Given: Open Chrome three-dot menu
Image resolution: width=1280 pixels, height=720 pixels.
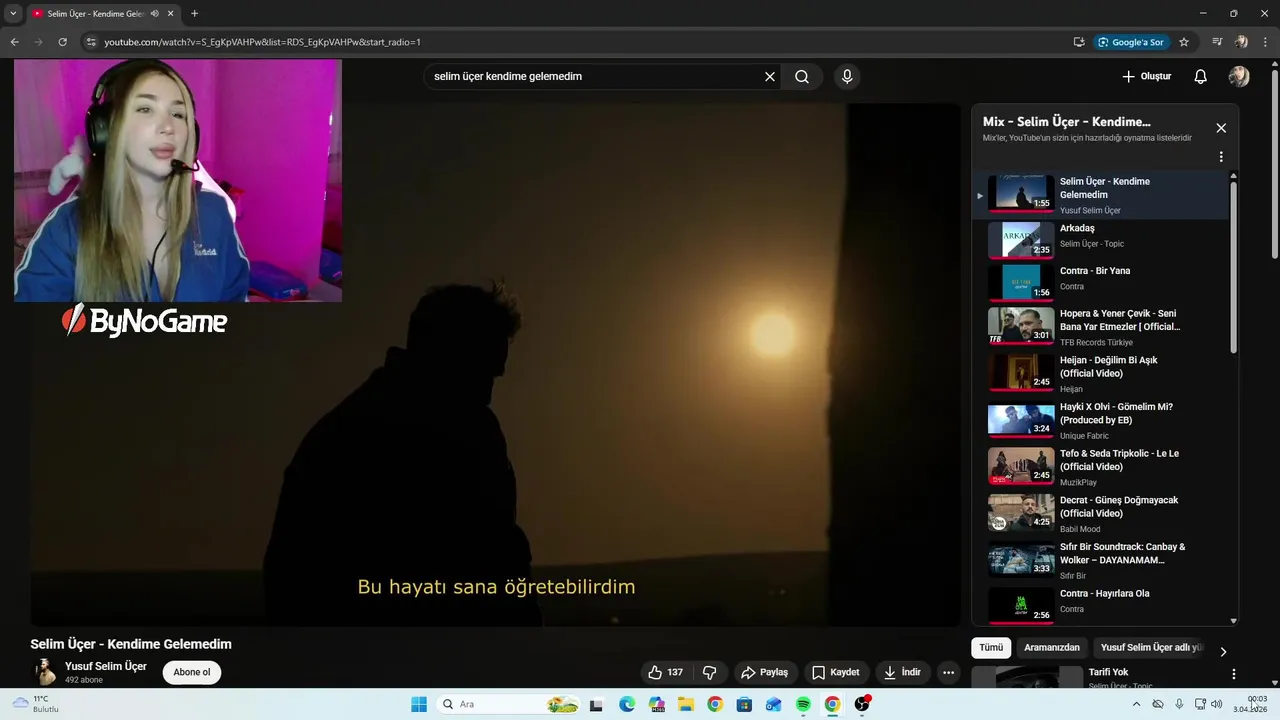Looking at the screenshot, I should [1264, 42].
